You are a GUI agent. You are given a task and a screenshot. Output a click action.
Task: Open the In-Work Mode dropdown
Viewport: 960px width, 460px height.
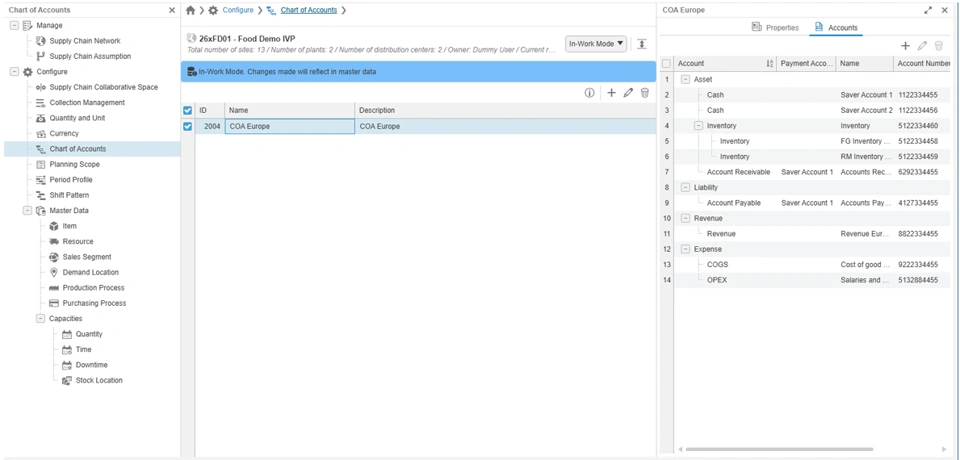[x=596, y=43]
